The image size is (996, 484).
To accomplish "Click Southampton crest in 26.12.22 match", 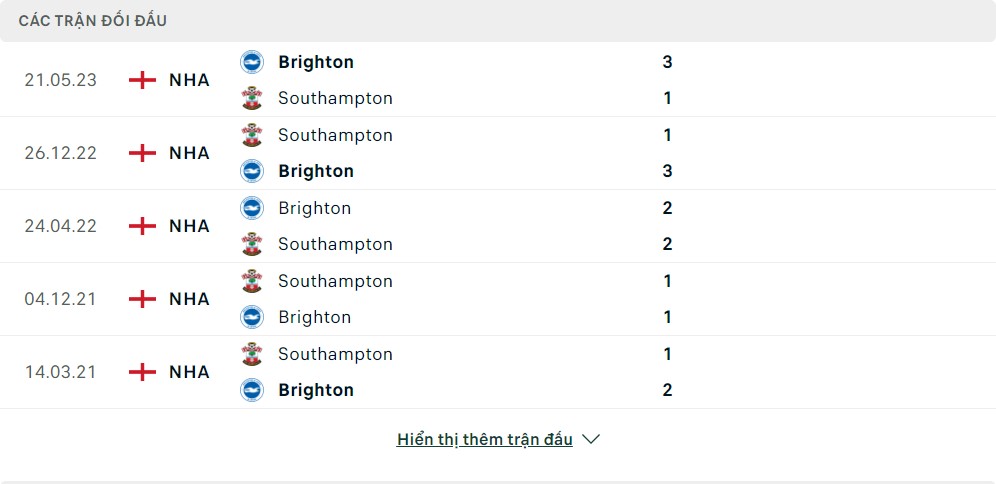I will point(252,135).
